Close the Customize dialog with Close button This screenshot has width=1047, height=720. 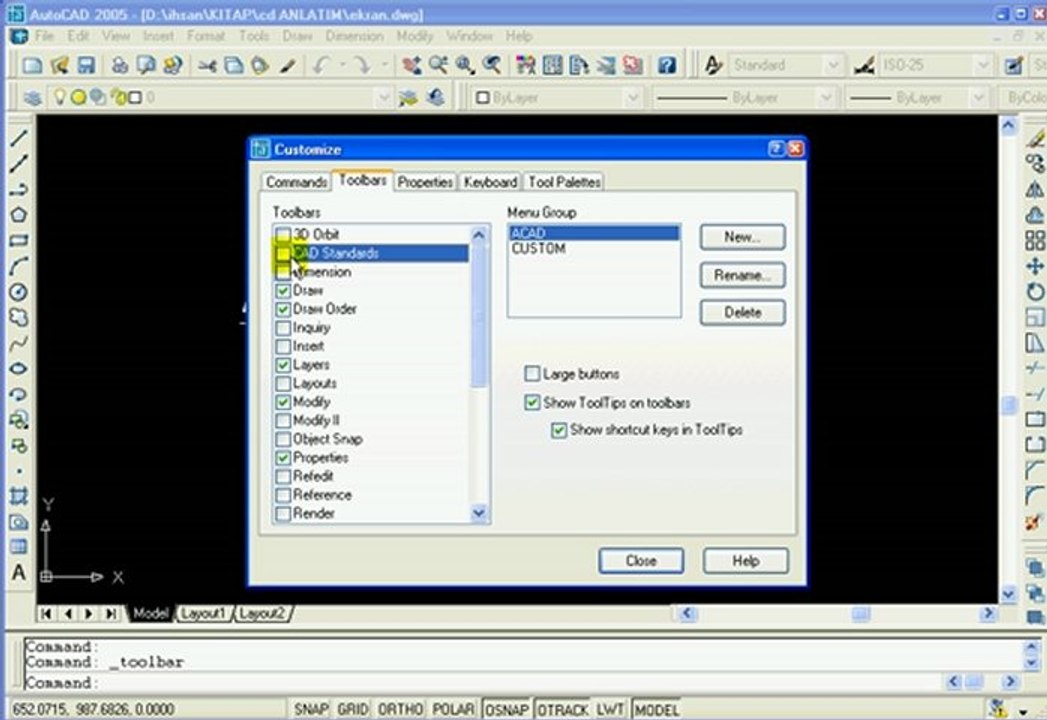(641, 561)
